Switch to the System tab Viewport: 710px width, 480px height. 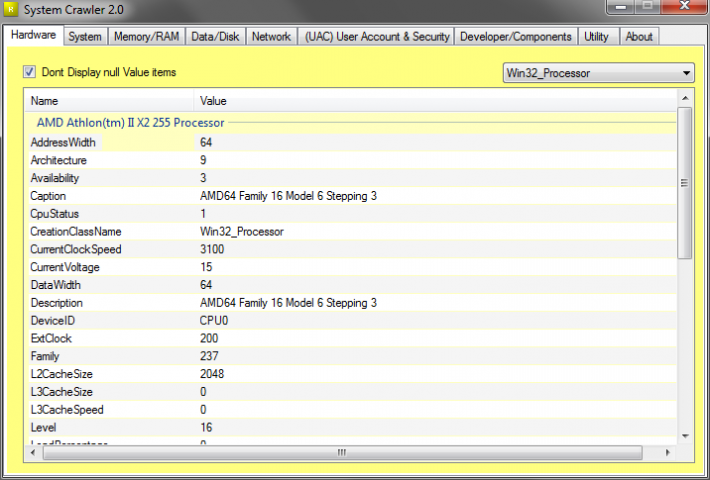(85, 37)
